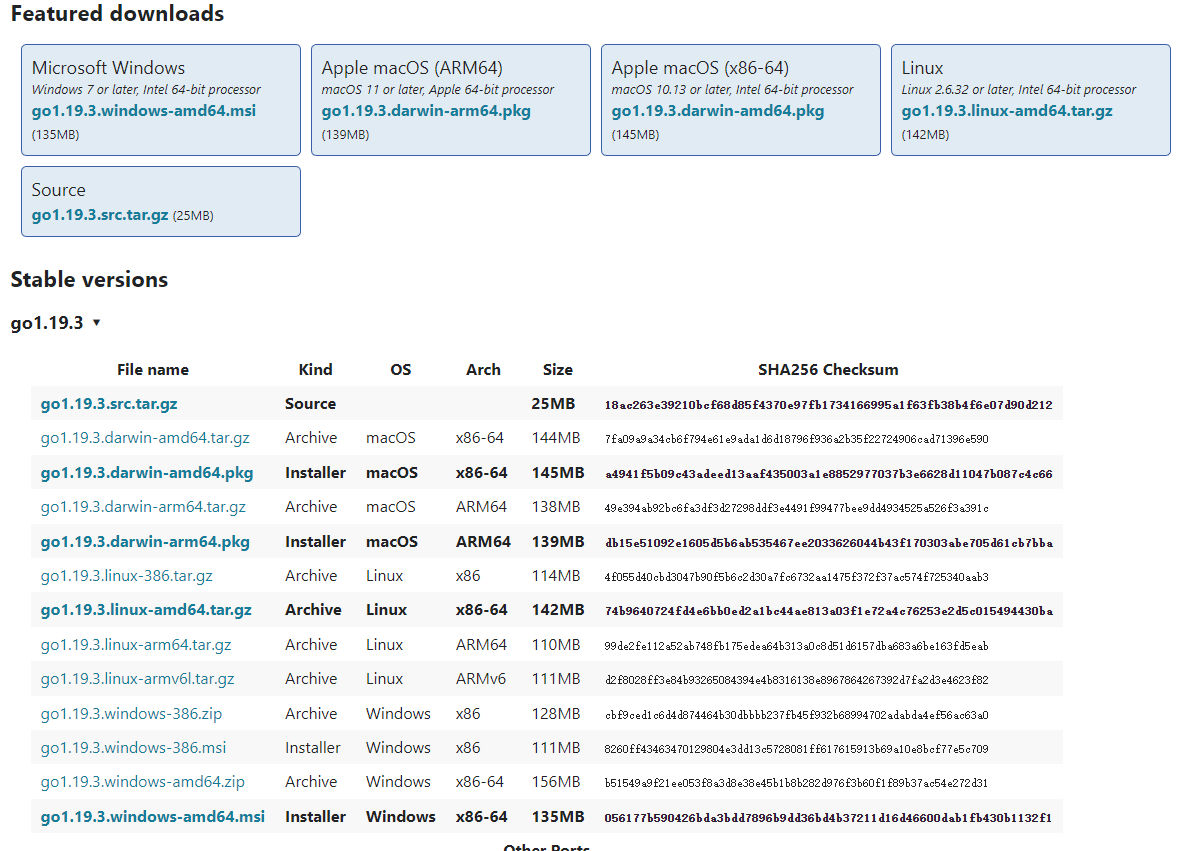1184x851 pixels.
Task: Open go1.19.3.windows-386.zip table link
Action: 131,714
